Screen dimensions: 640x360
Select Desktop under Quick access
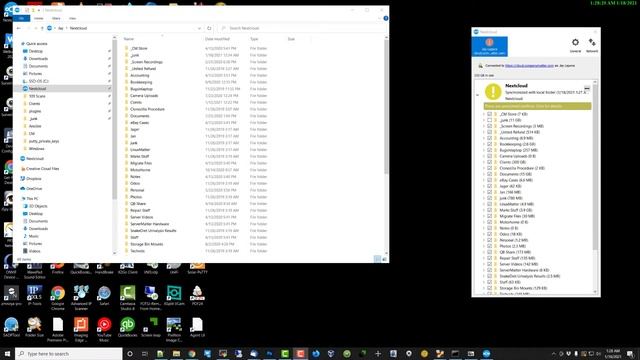click(36, 51)
